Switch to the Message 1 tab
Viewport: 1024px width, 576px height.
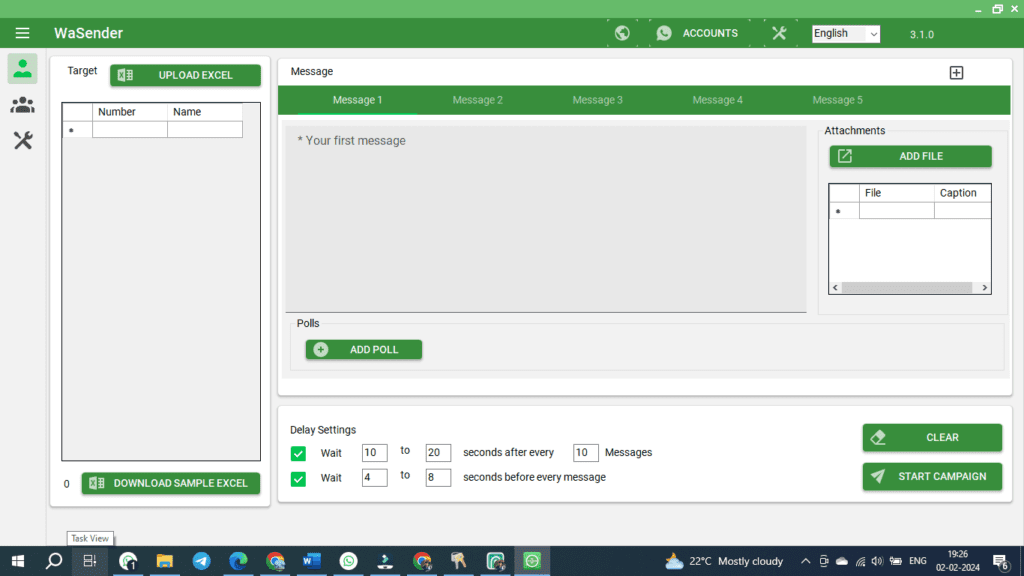pyautogui.click(x=357, y=100)
